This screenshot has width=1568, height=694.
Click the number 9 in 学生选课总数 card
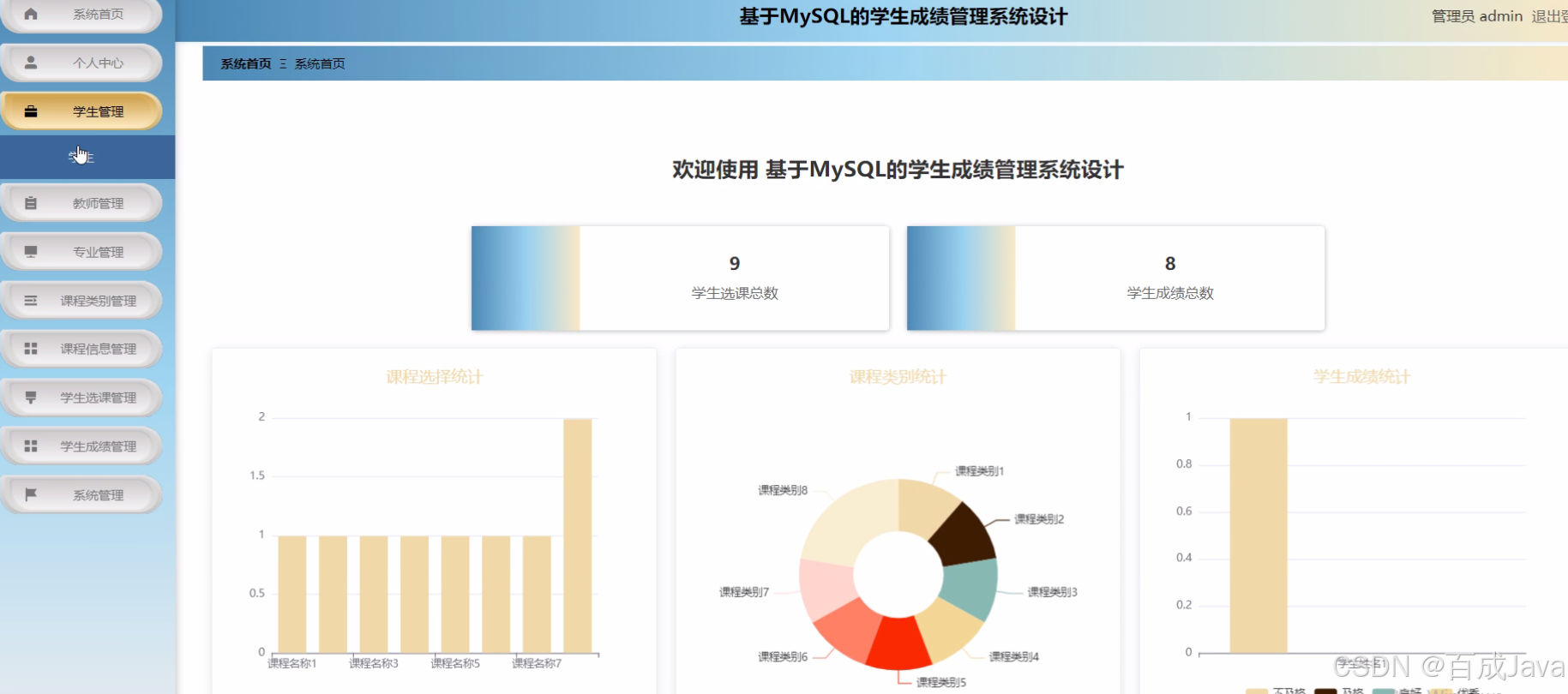click(735, 264)
